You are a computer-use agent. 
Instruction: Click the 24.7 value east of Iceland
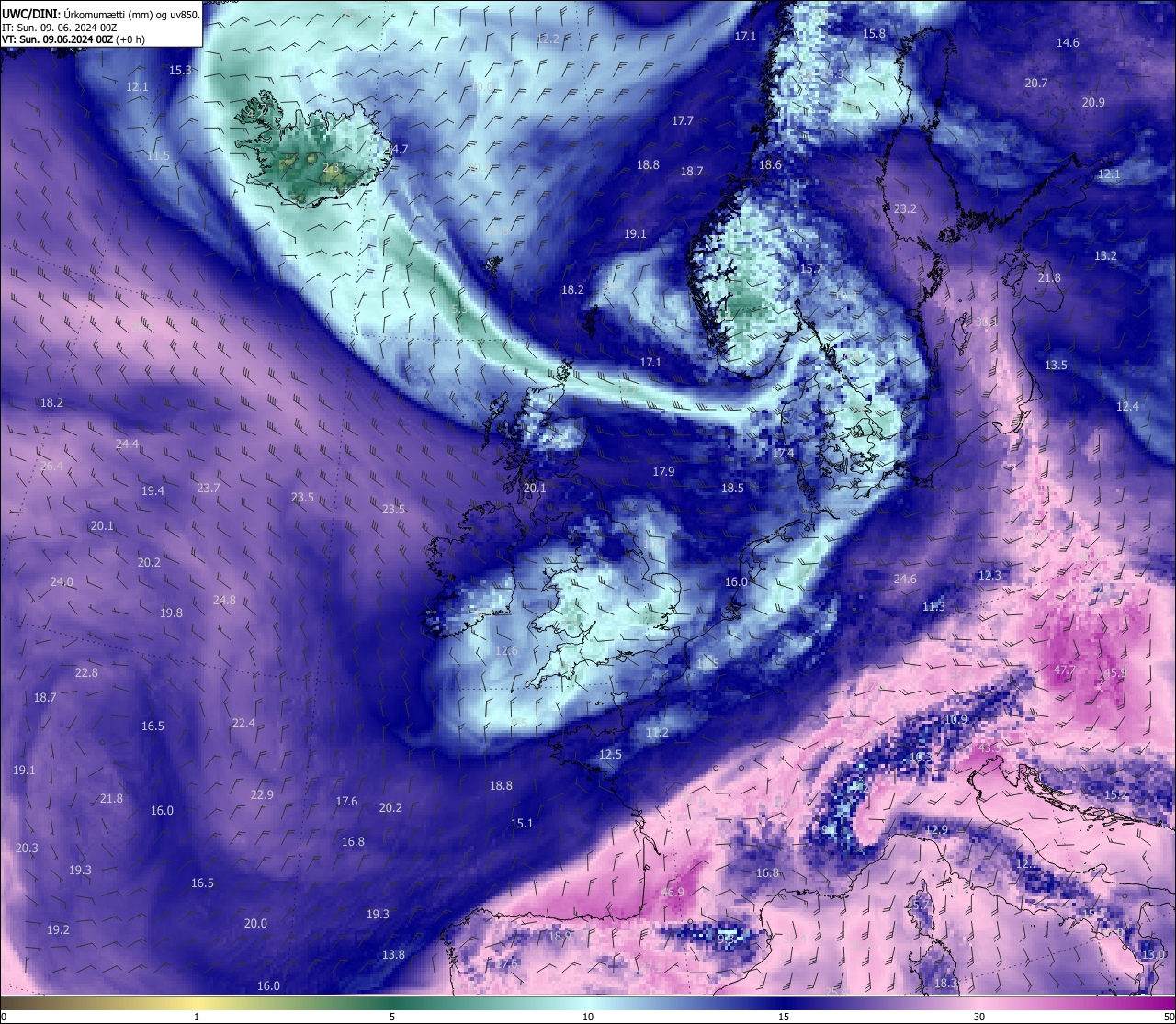coord(397,149)
